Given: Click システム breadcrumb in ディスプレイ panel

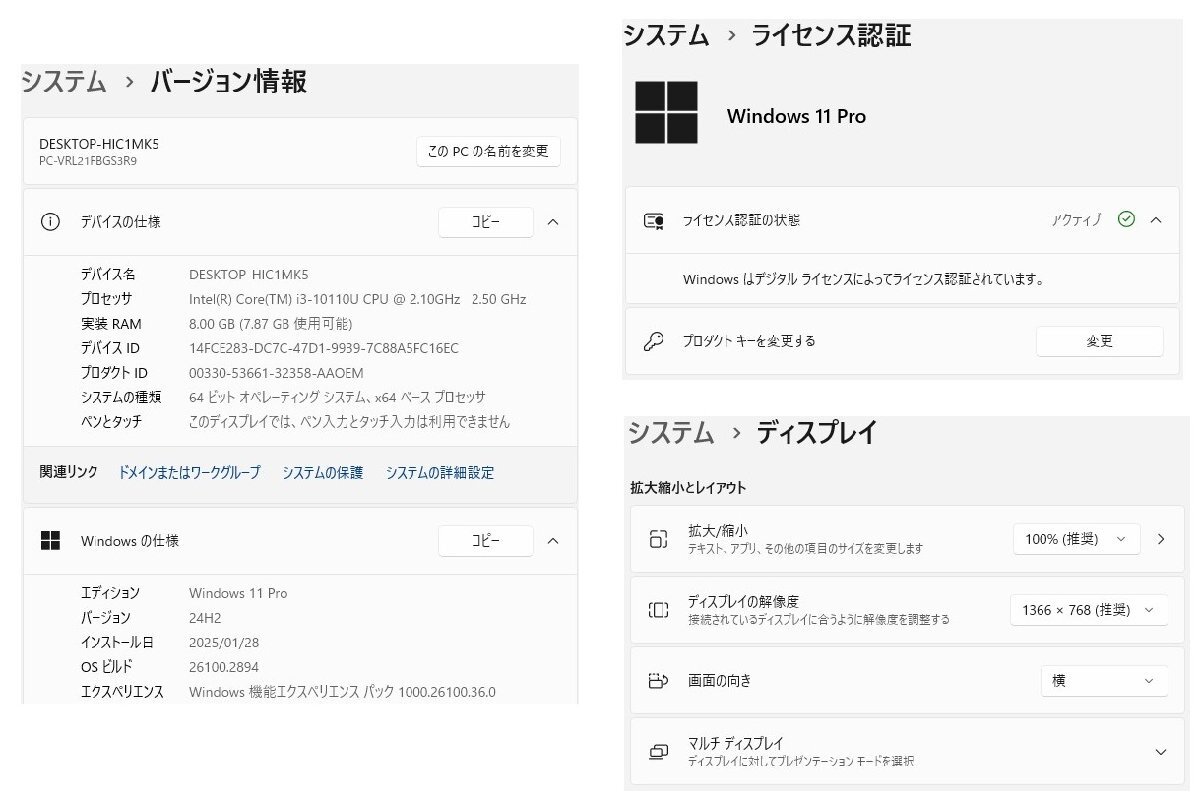Looking at the screenshot, I should [x=671, y=432].
